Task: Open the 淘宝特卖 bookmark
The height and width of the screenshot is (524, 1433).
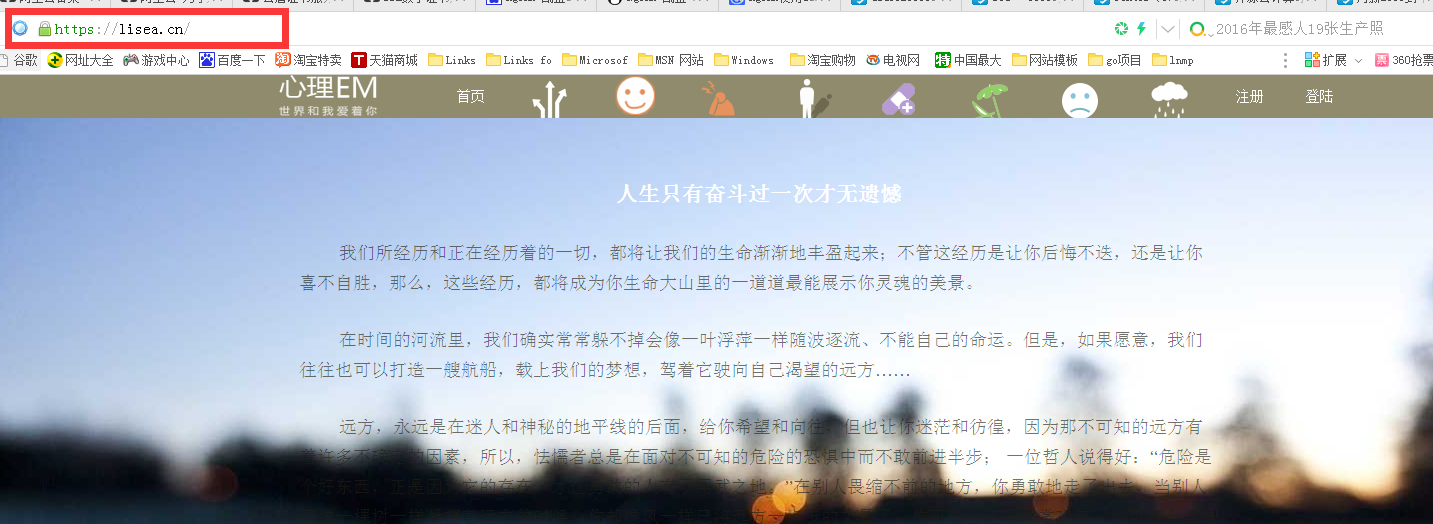Action: click(x=308, y=60)
